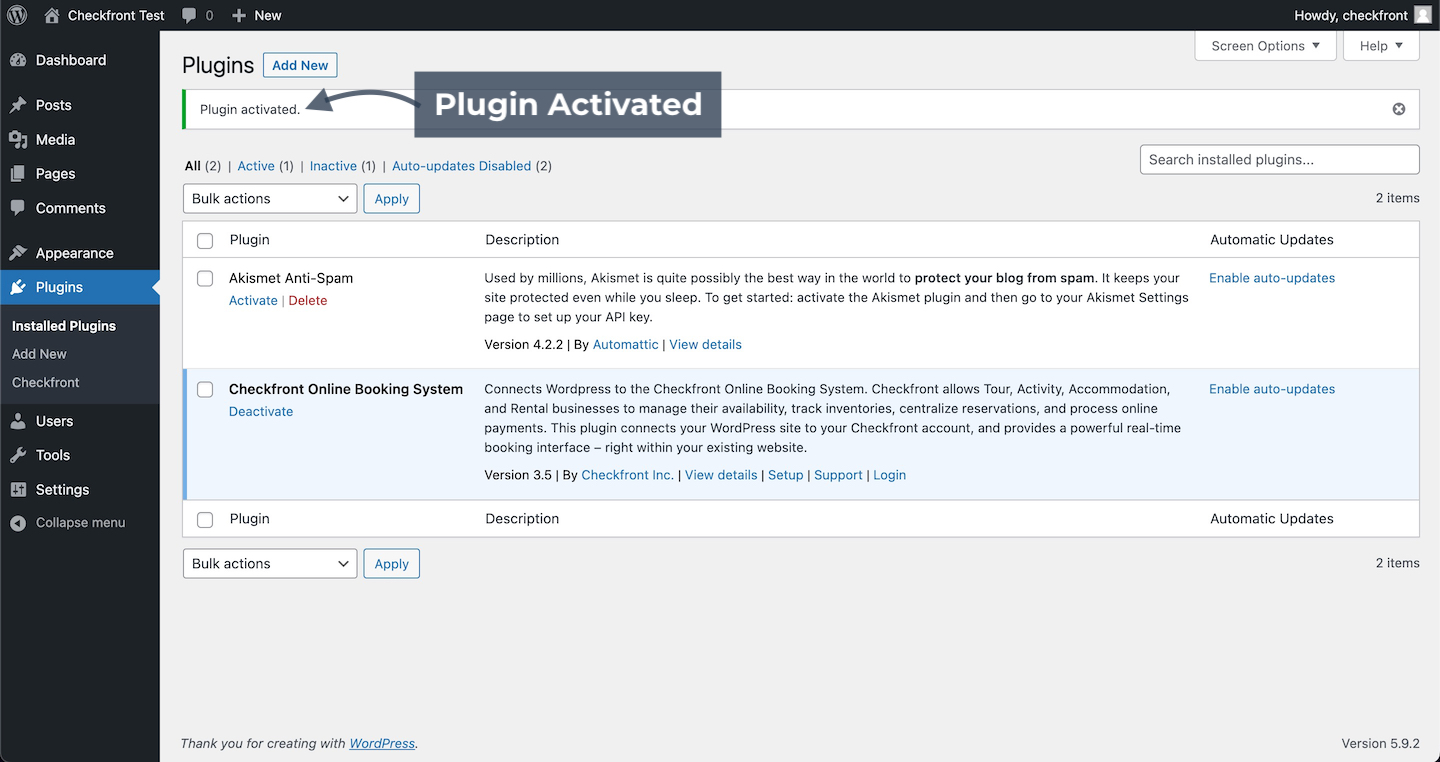Image resolution: width=1440 pixels, height=762 pixels.
Task: Enable auto-updates for Checkfront Online Booking System
Action: point(1272,389)
